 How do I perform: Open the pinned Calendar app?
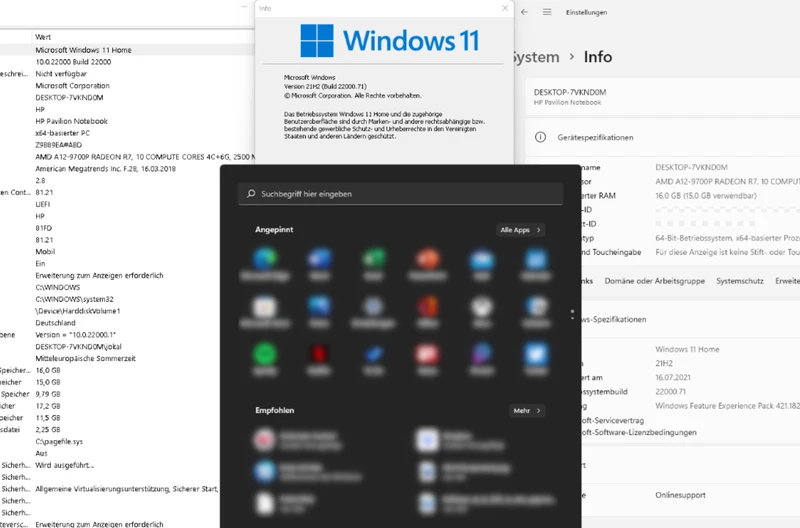536,264
